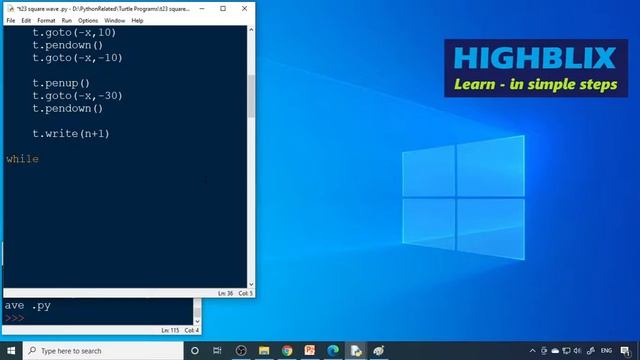The width and height of the screenshot is (640, 360).
Task: Open the Window menu
Action: tap(115, 20)
